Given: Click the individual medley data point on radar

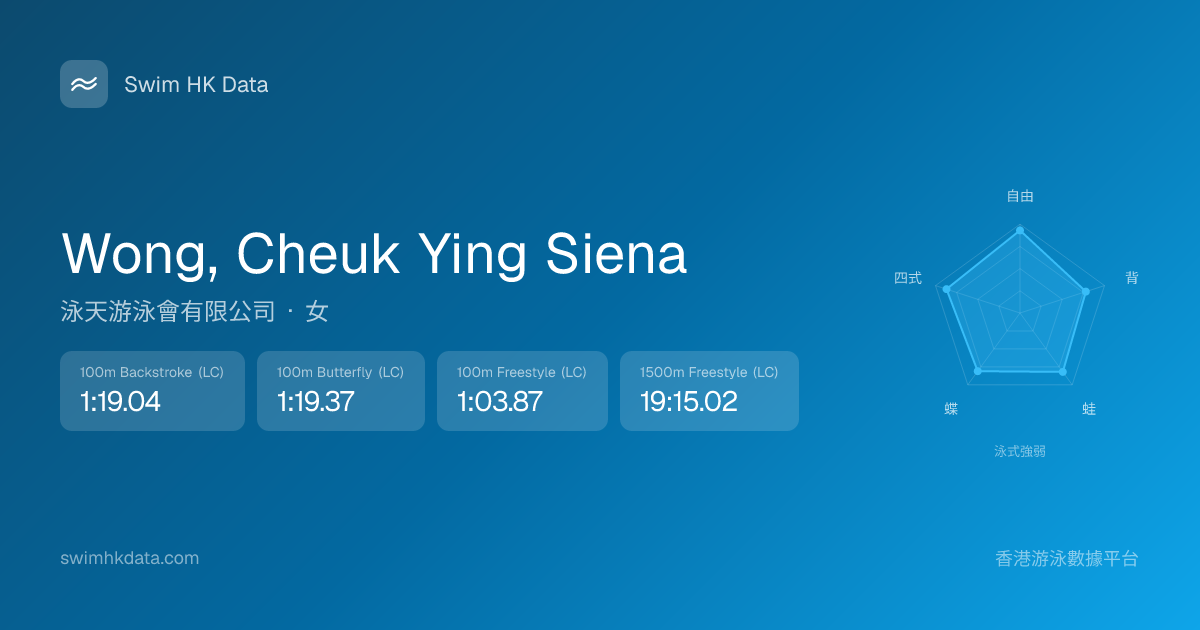Looking at the screenshot, I should click(947, 289).
